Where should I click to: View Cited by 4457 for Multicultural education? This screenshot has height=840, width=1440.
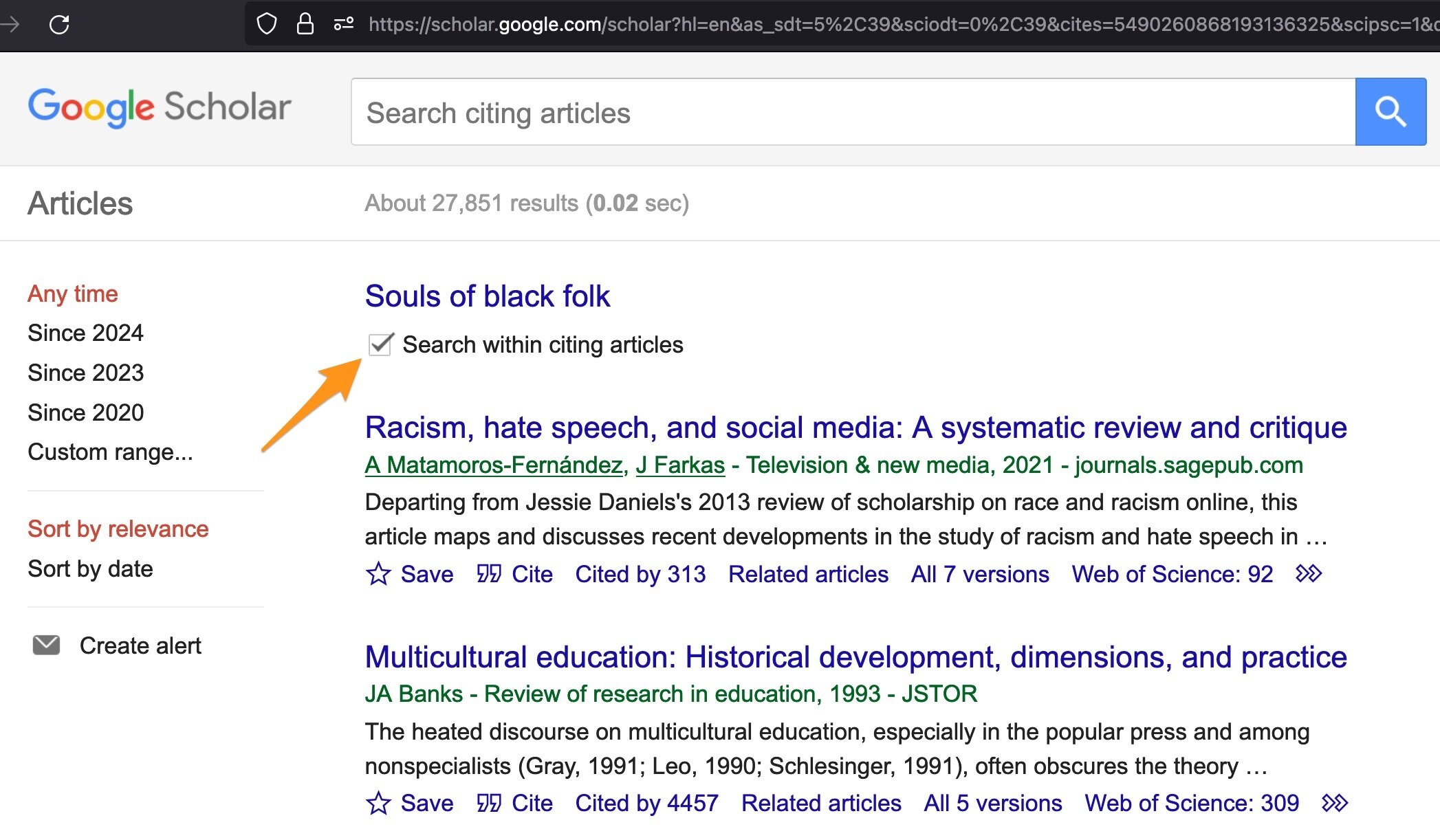[646, 803]
